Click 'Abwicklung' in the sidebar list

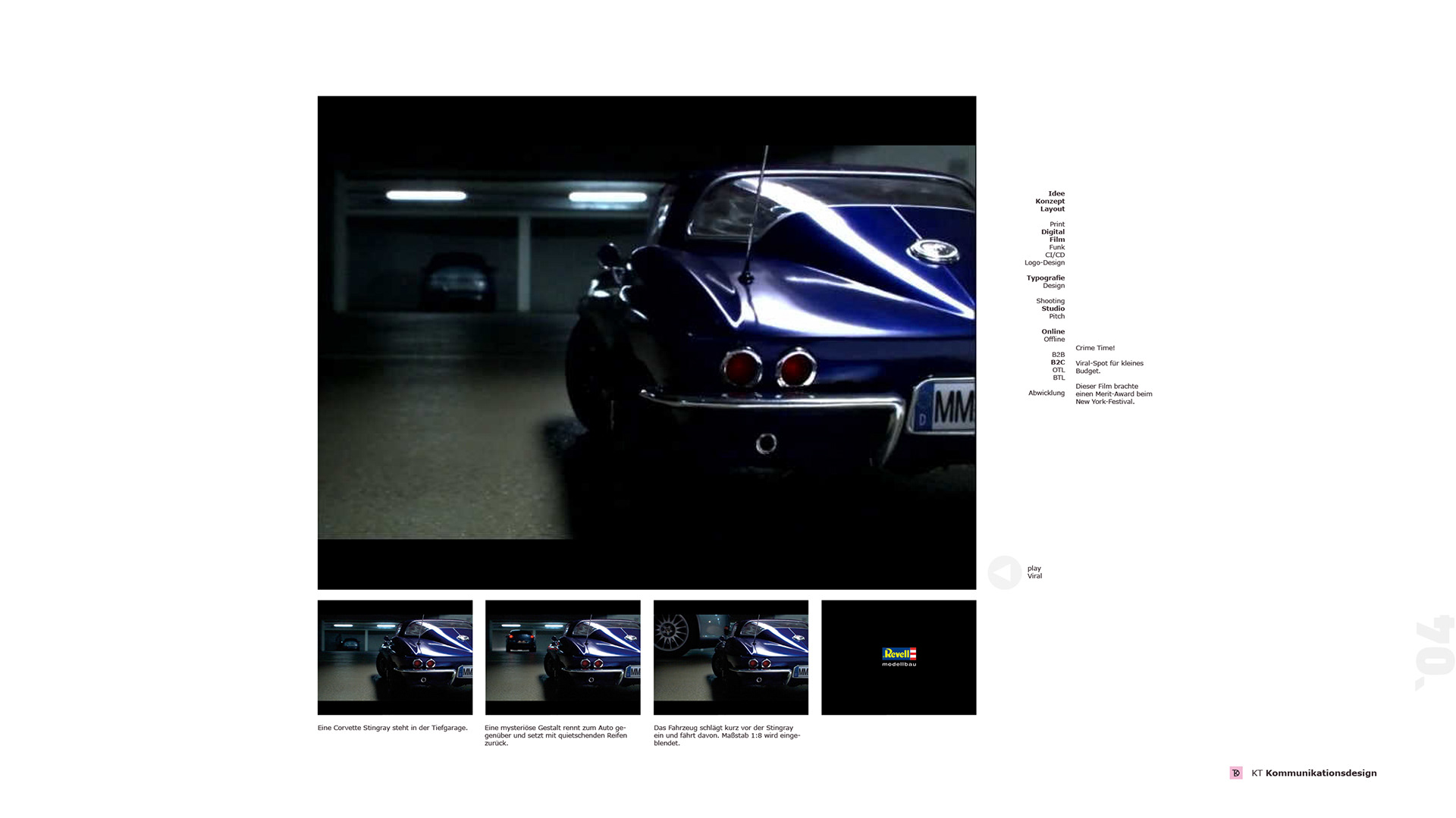coord(1046,393)
